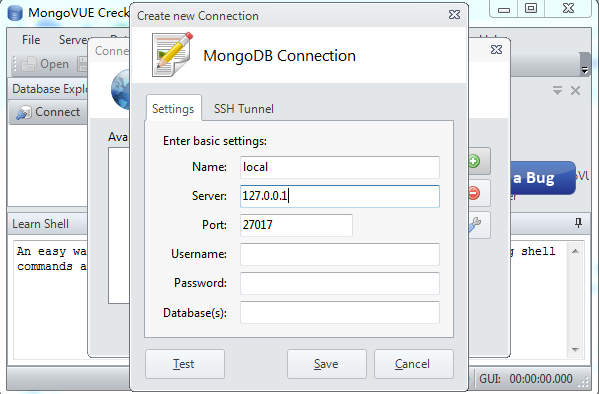Click the Open toolbar icon
Viewport: 599px width, 394px height.
(x=29, y=64)
